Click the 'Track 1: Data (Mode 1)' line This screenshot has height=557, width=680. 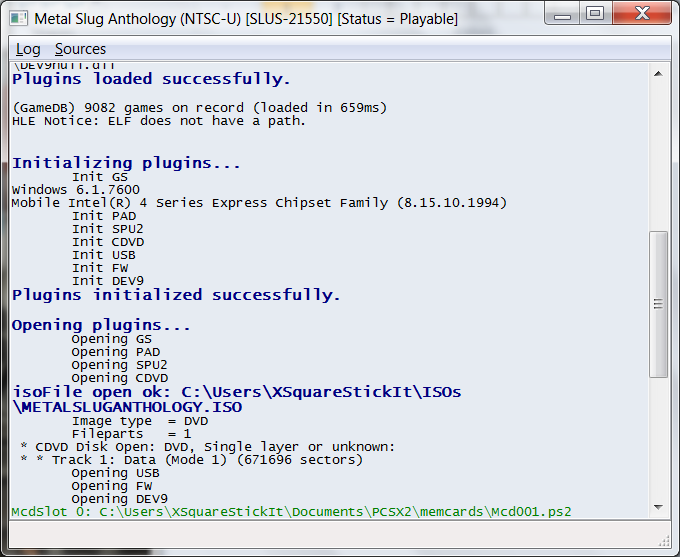tap(191, 460)
